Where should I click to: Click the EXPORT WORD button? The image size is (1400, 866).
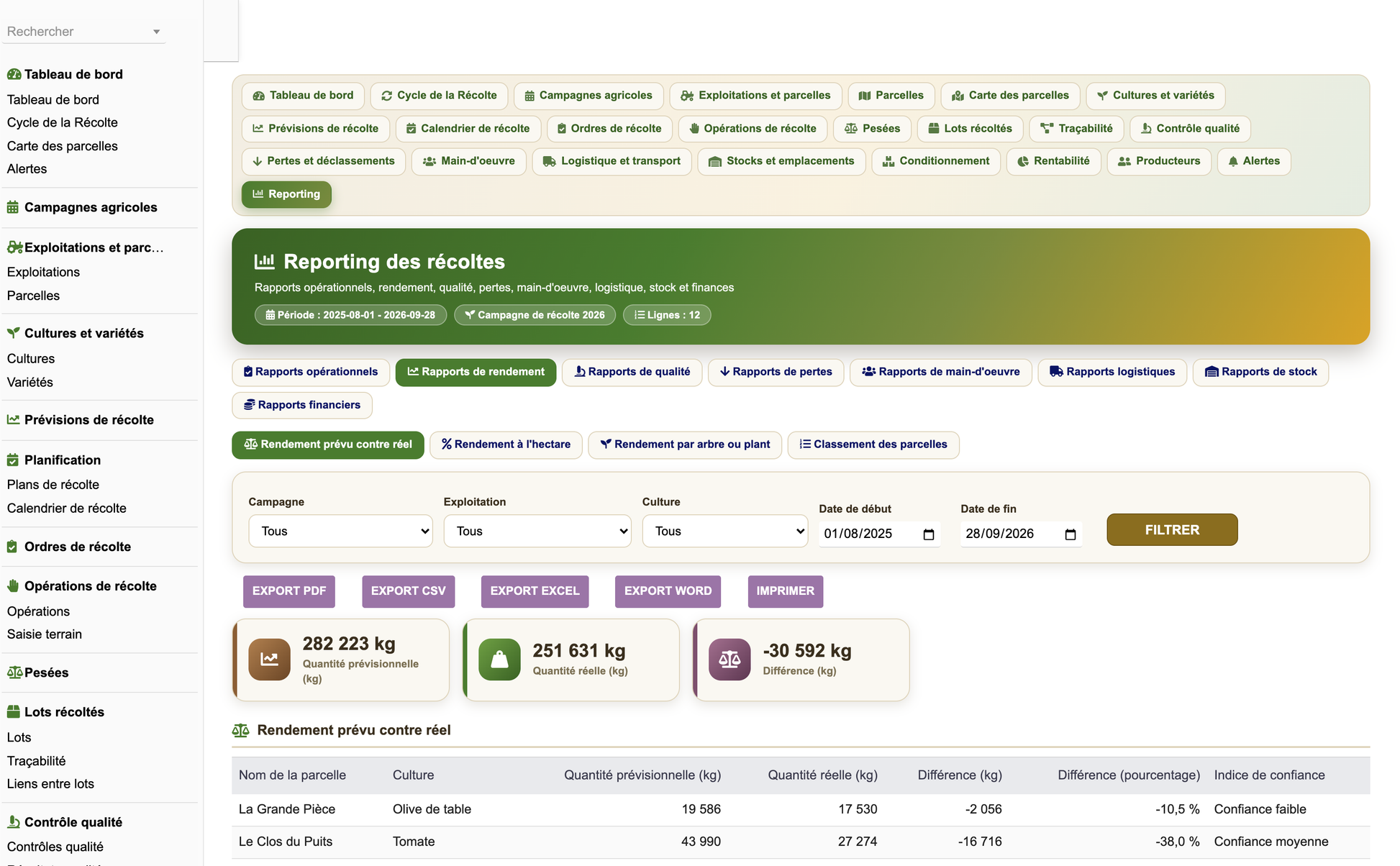click(668, 591)
